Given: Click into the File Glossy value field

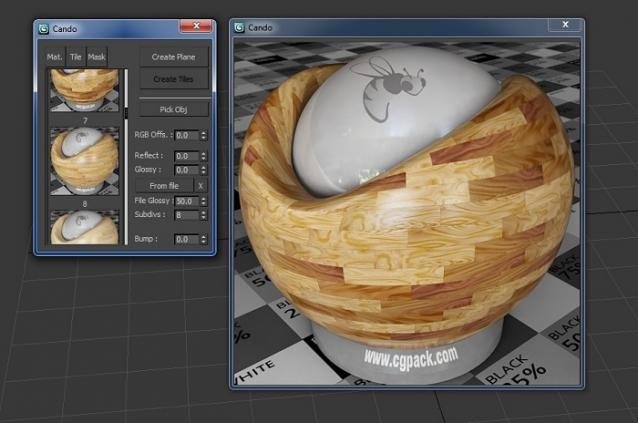Looking at the screenshot, I should point(186,201).
